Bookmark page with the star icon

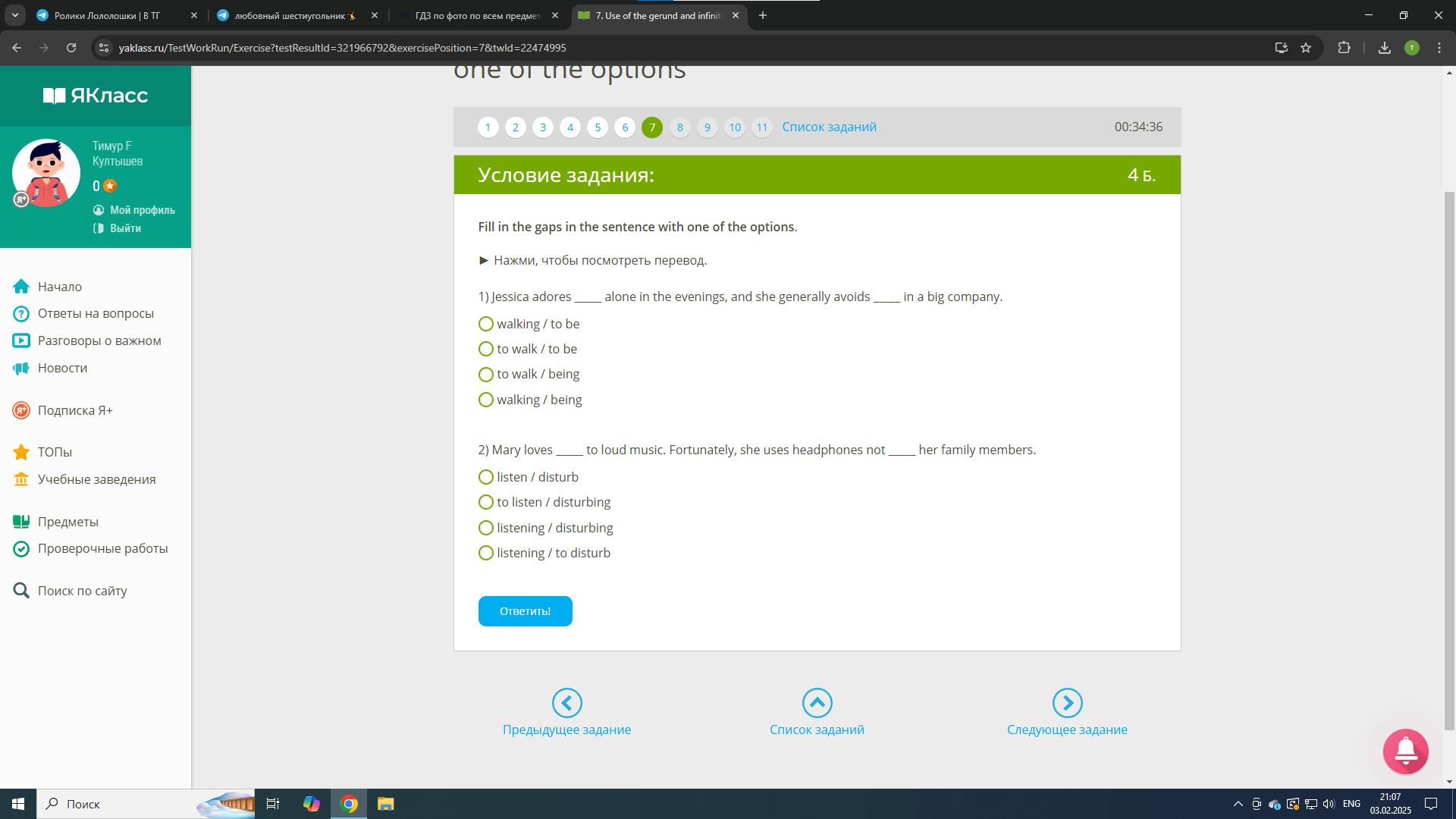tap(1306, 48)
